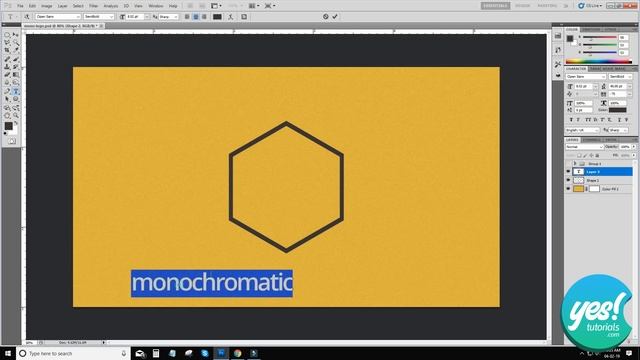This screenshot has width=640, height=360.
Task: Commit current text edits with checkmark
Action: (335, 17)
